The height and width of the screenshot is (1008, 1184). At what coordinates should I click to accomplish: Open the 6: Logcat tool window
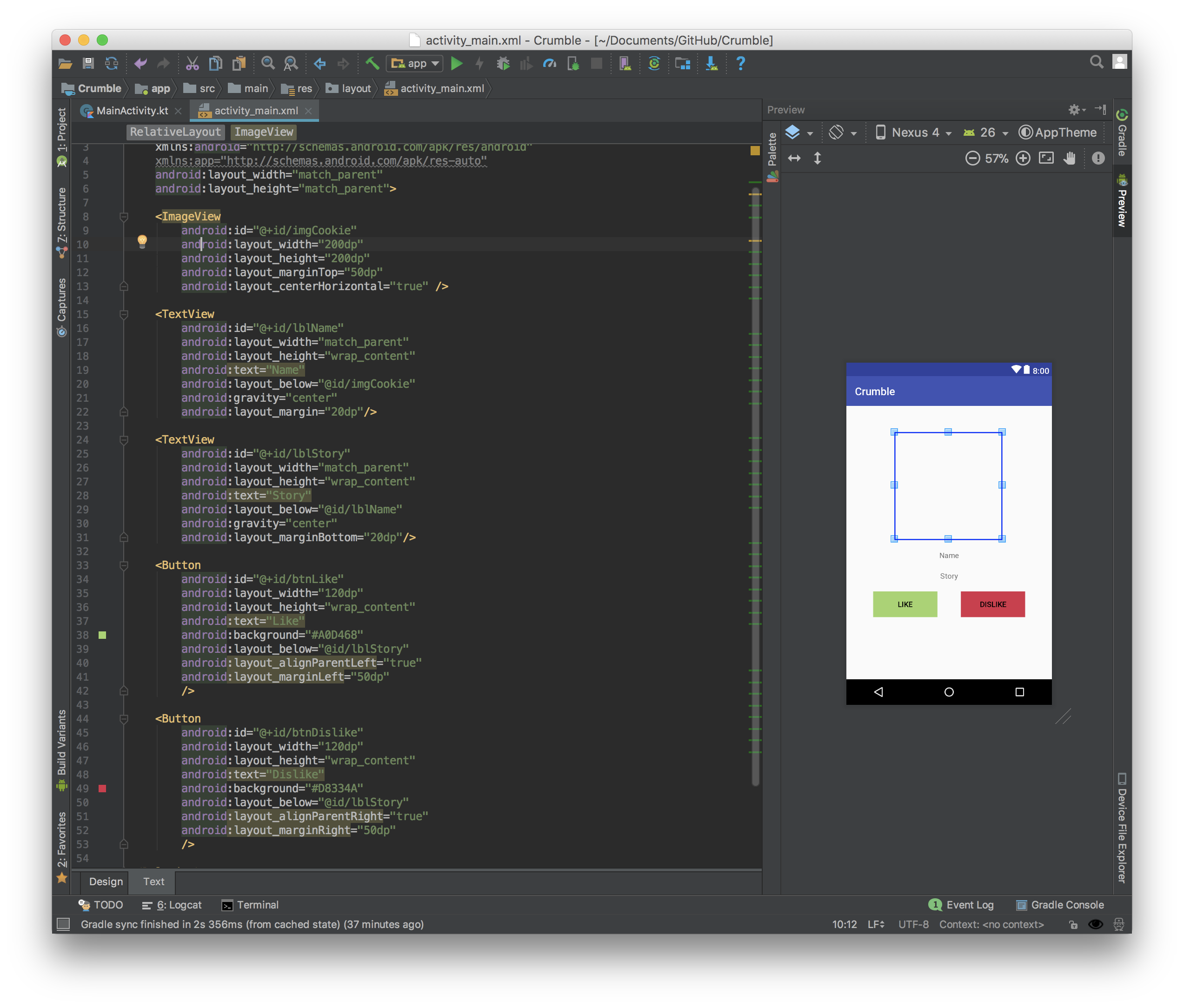172,905
